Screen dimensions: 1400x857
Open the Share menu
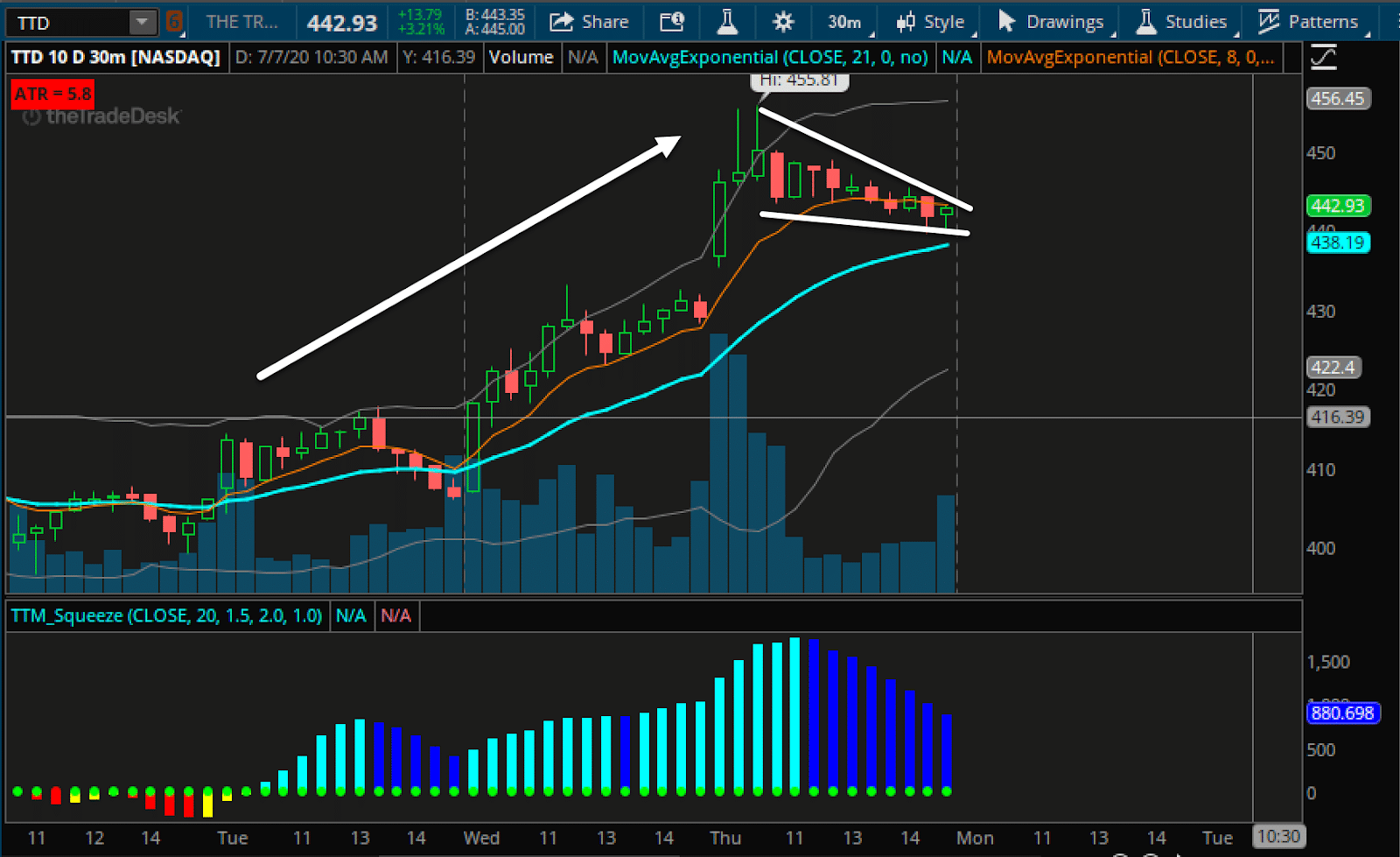pyautogui.click(x=589, y=22)
